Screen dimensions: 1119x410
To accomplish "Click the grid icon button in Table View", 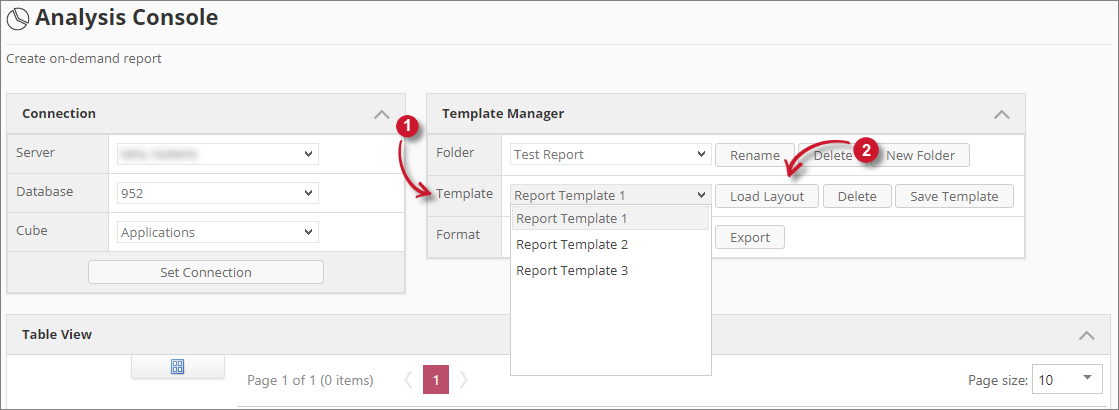I will click(177, 367).
